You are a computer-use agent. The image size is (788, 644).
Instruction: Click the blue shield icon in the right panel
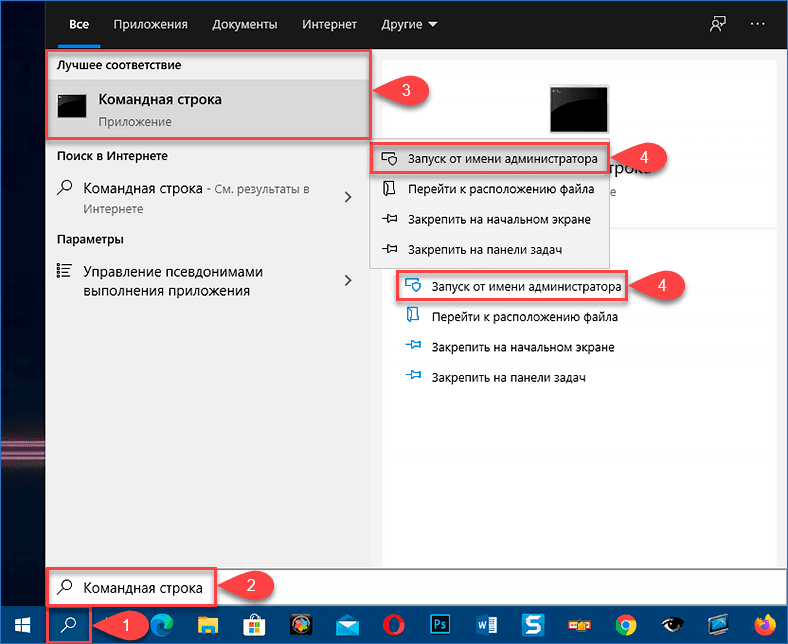[413, 285]
